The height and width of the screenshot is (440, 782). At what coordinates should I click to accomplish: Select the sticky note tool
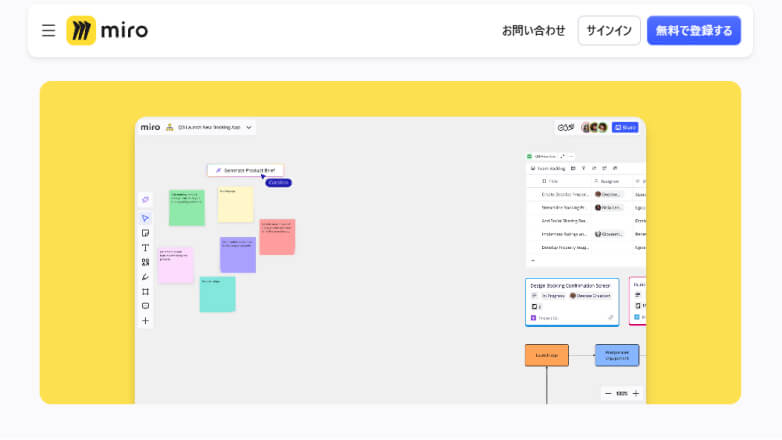[145, 233]
